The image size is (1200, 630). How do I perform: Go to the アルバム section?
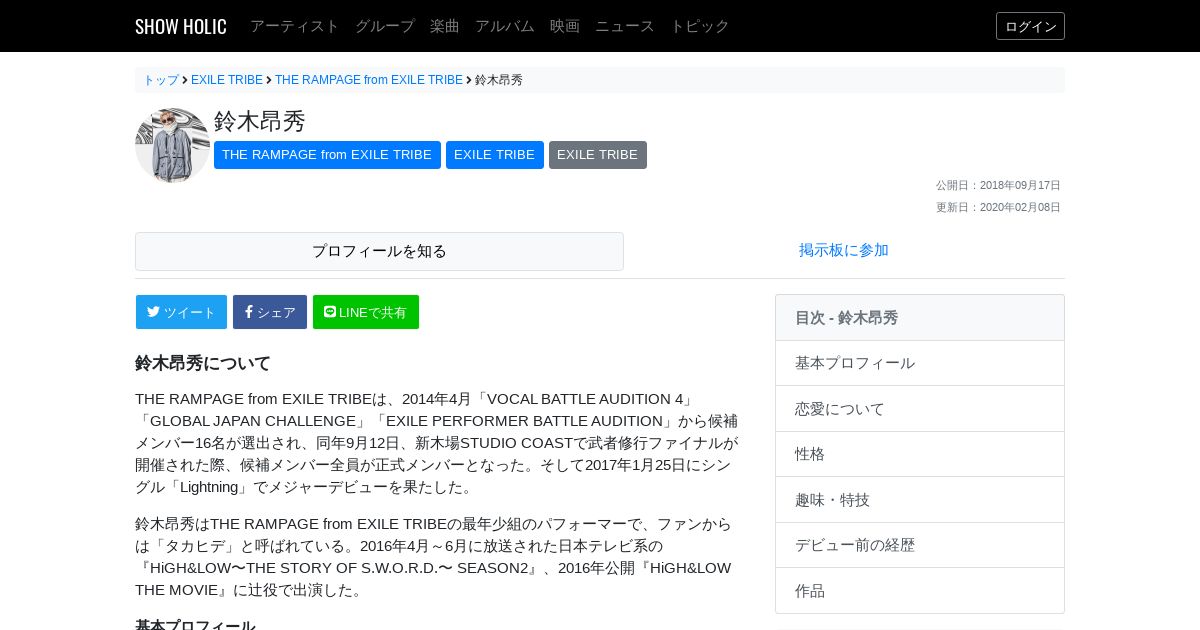point(505,26)
